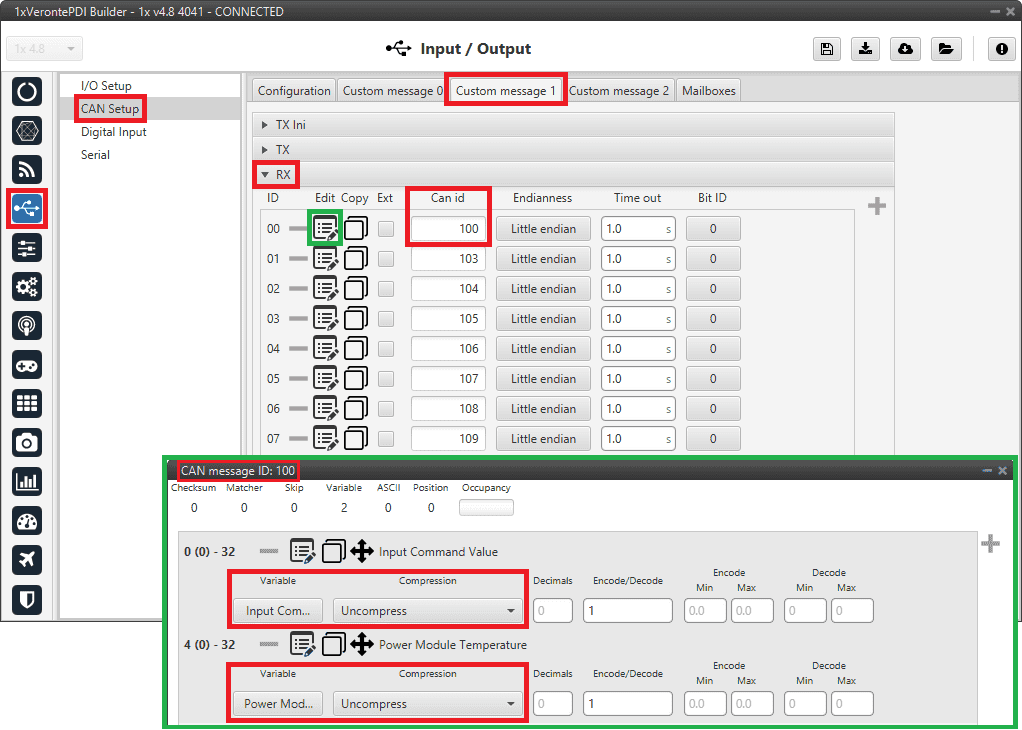
Task: Open the folder icon in top toolbar
Action: coord(944,49)
